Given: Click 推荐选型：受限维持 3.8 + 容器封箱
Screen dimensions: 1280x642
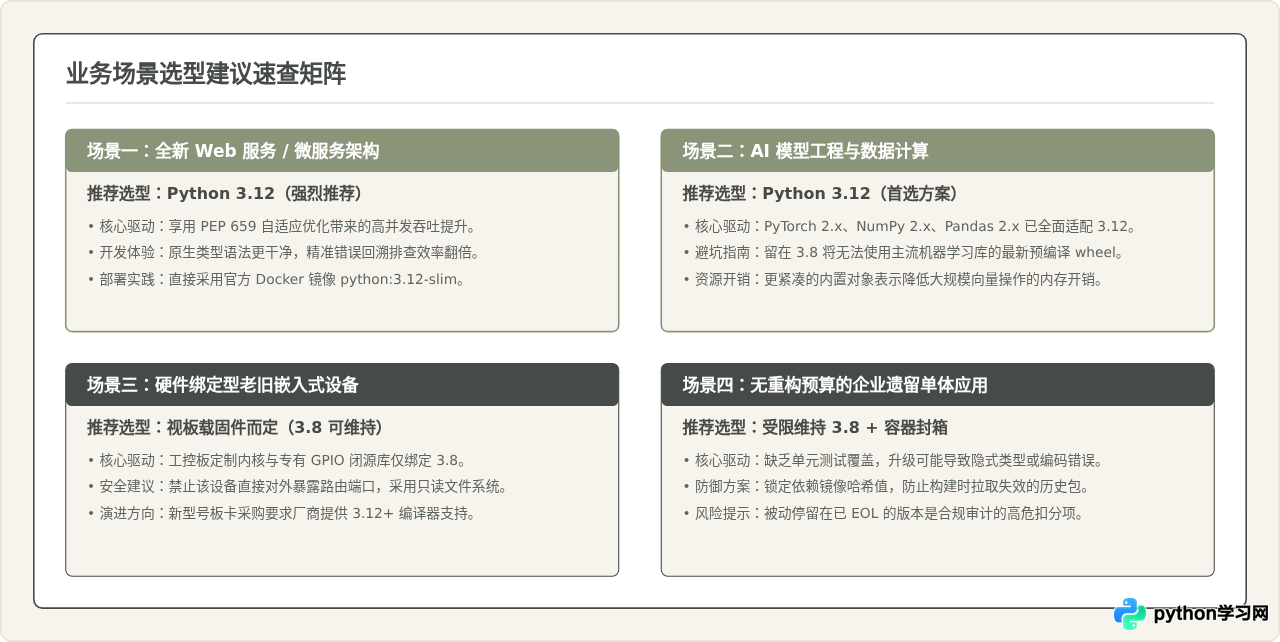Looking at the screenshot, I should 815,427.
